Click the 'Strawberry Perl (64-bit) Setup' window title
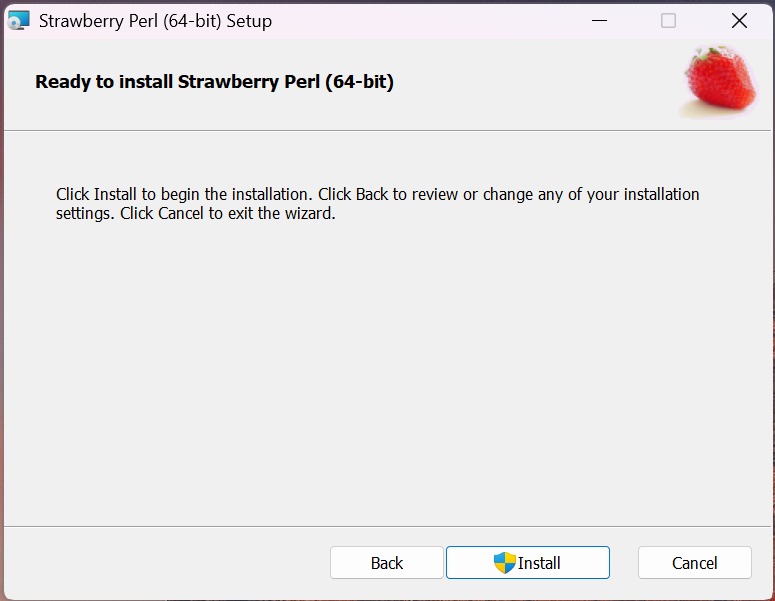Viewport: 775px width, 601px height. pyautogui.click(x=155, y=21)
